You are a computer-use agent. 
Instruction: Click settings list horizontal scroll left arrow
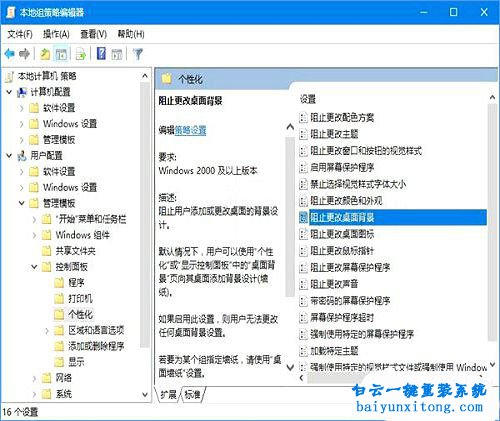pyautogui.click(x=302, y=378)
